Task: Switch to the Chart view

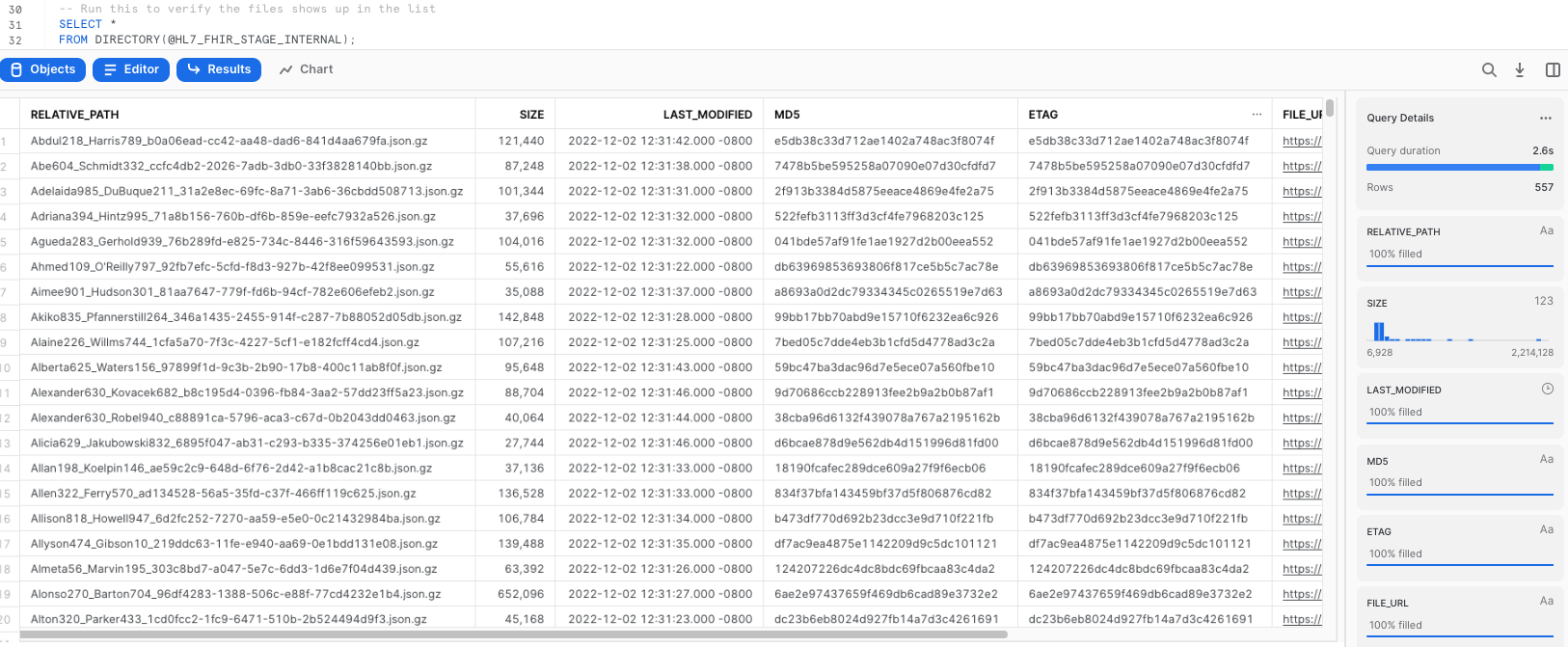Action: pyautogui.click(x=306, y=69)
